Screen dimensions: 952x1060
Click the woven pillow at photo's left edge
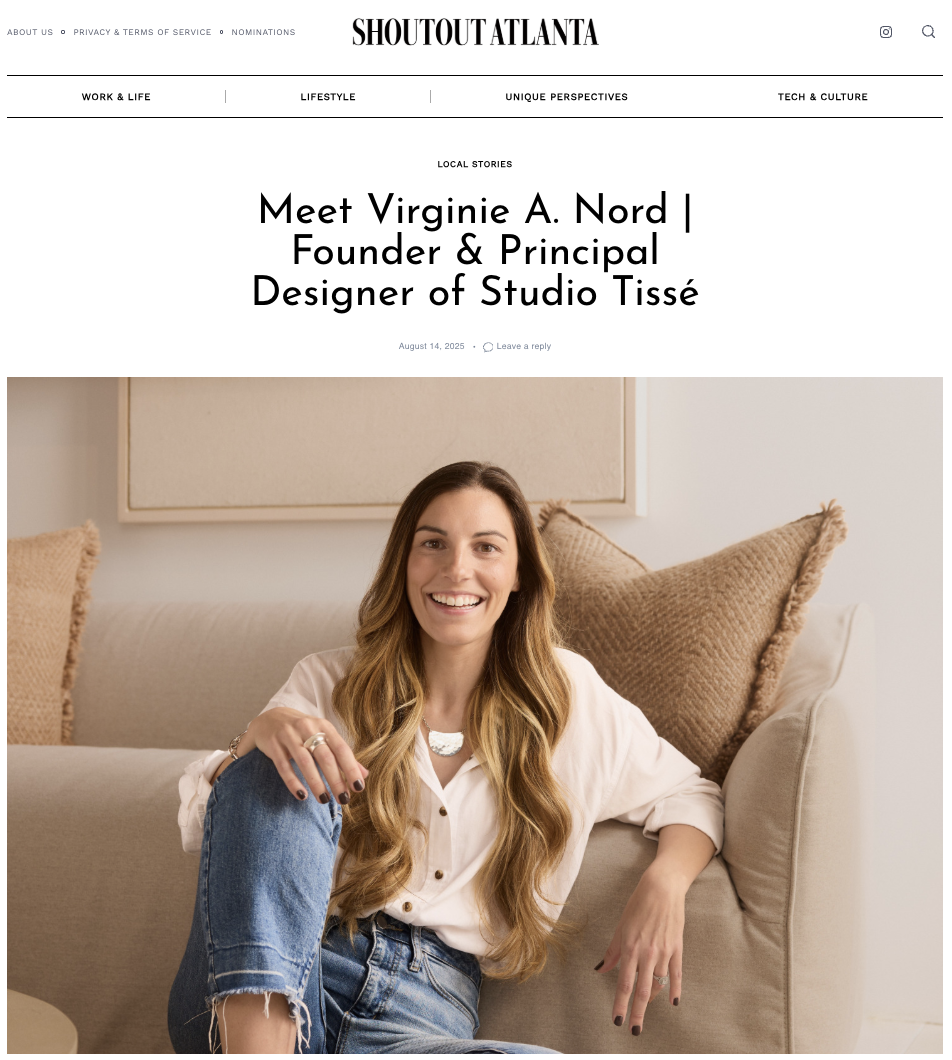click(49, 632)
